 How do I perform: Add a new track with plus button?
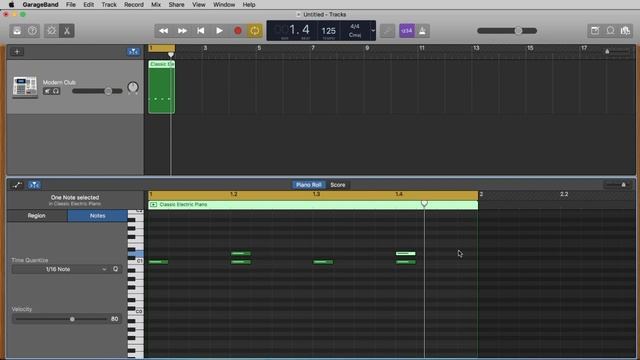coord(17,52)
